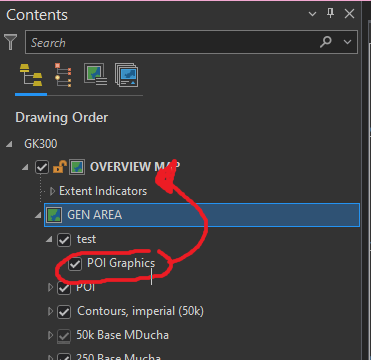Select Extent Indicators item
Screen dimensions: 371x361
[103, 191]
